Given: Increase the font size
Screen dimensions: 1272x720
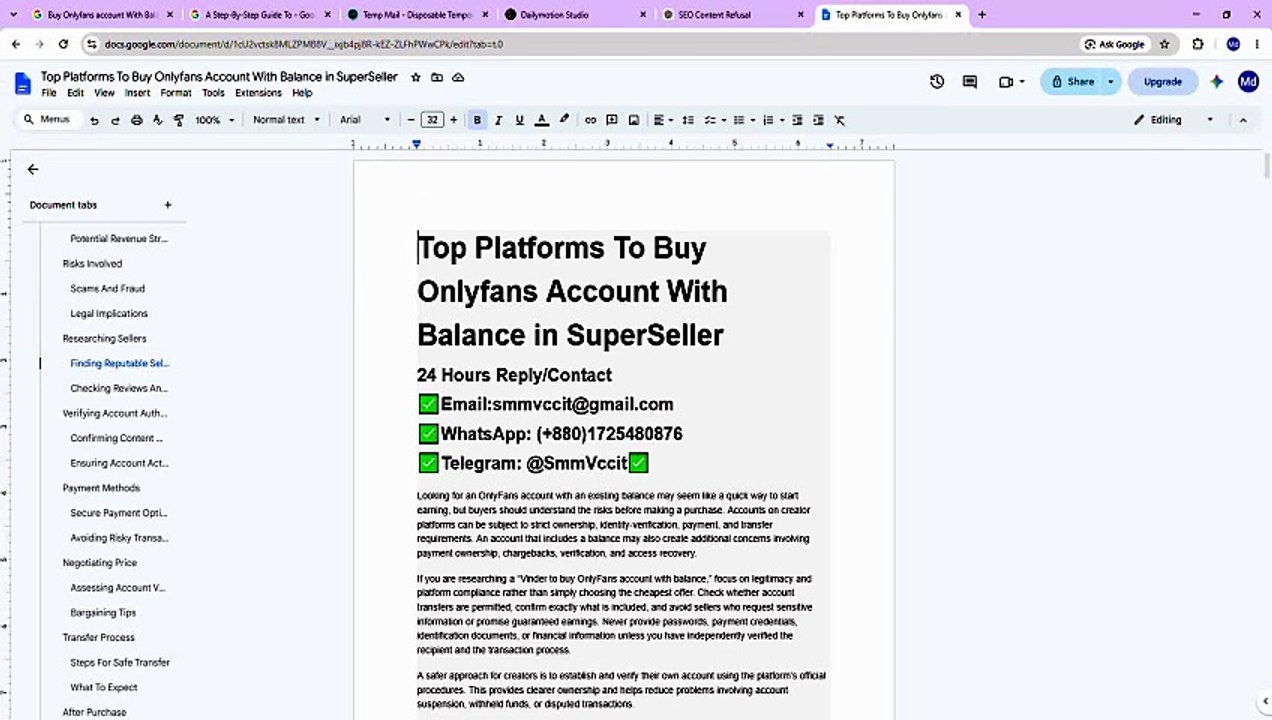Looking at the screenshot, I should 453,120.
